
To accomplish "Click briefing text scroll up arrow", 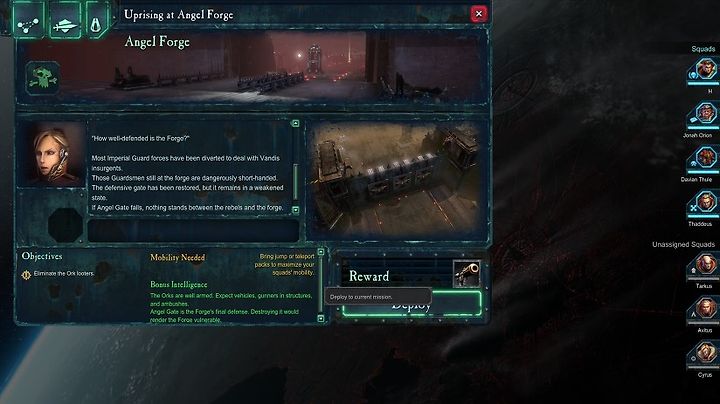I will click(295, 123).
